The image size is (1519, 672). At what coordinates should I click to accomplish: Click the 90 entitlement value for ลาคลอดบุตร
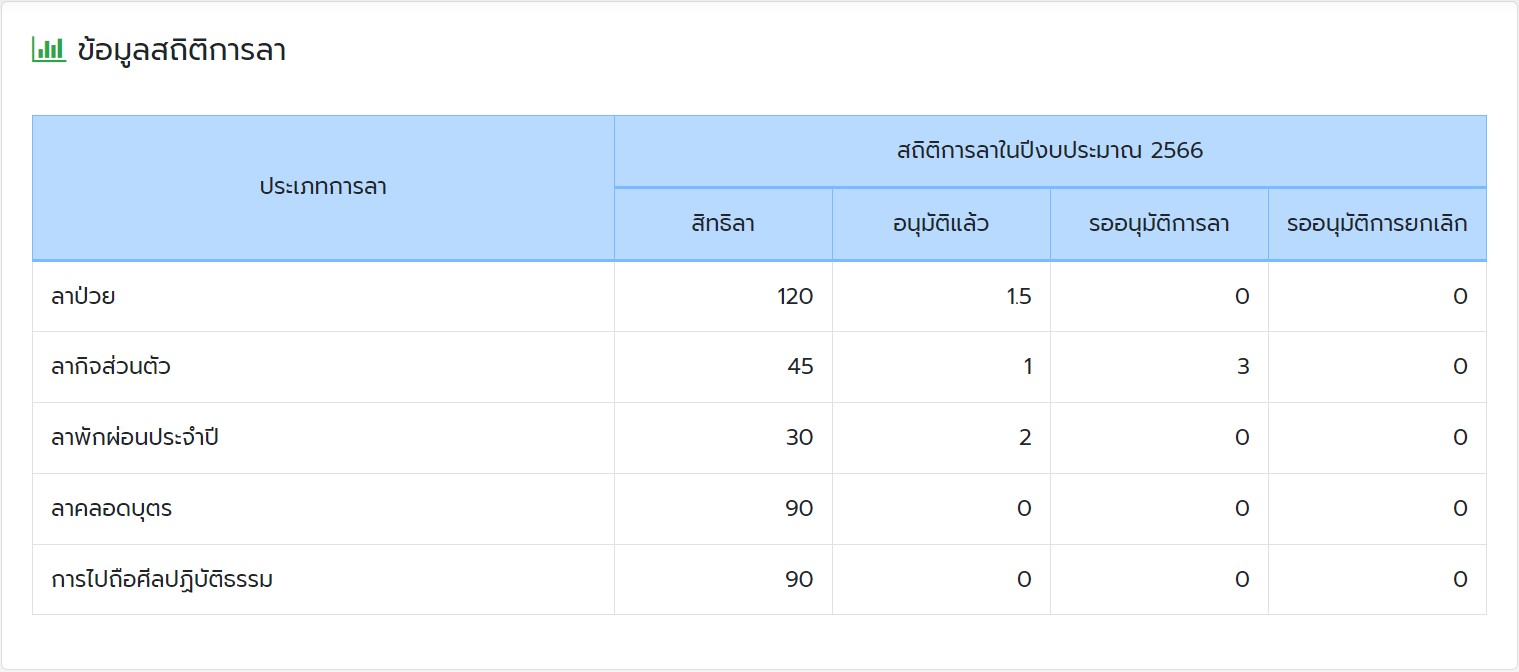tap(799, 509)
